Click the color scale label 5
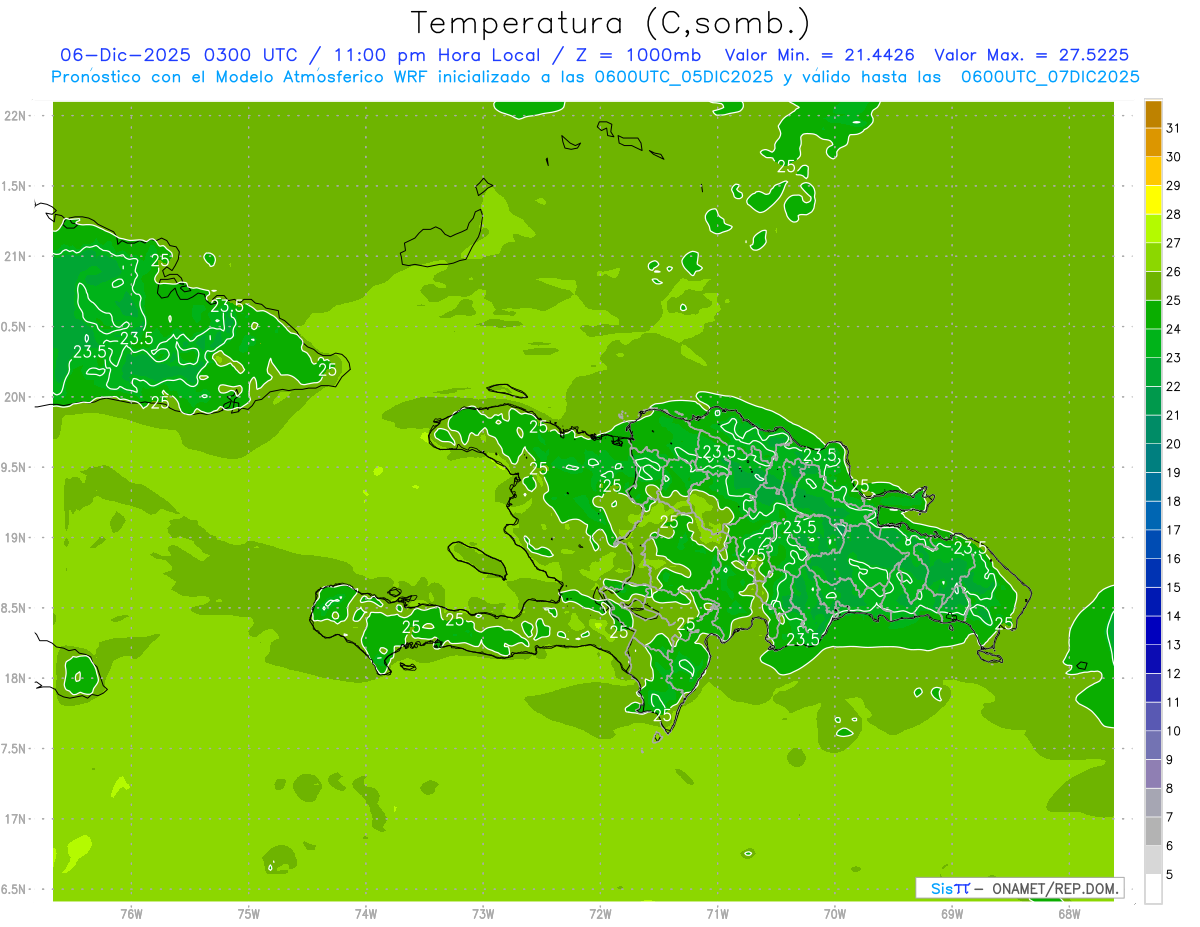The height and width of the screenshot is (927, 1200). [x=1170, y=875]
